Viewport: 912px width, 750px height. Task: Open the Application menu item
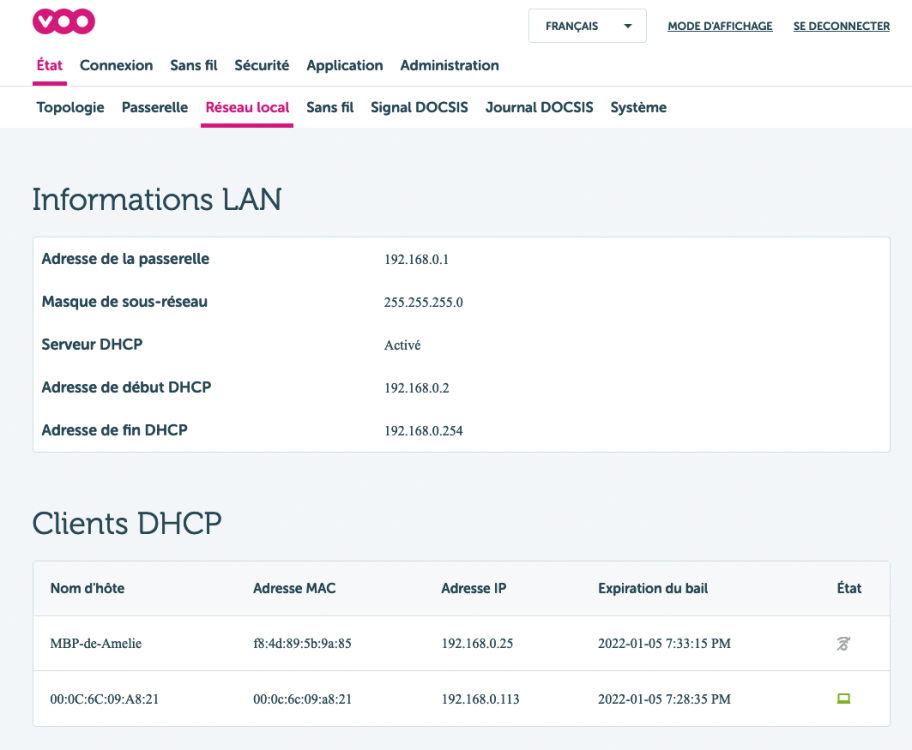[x=344, y=66]
